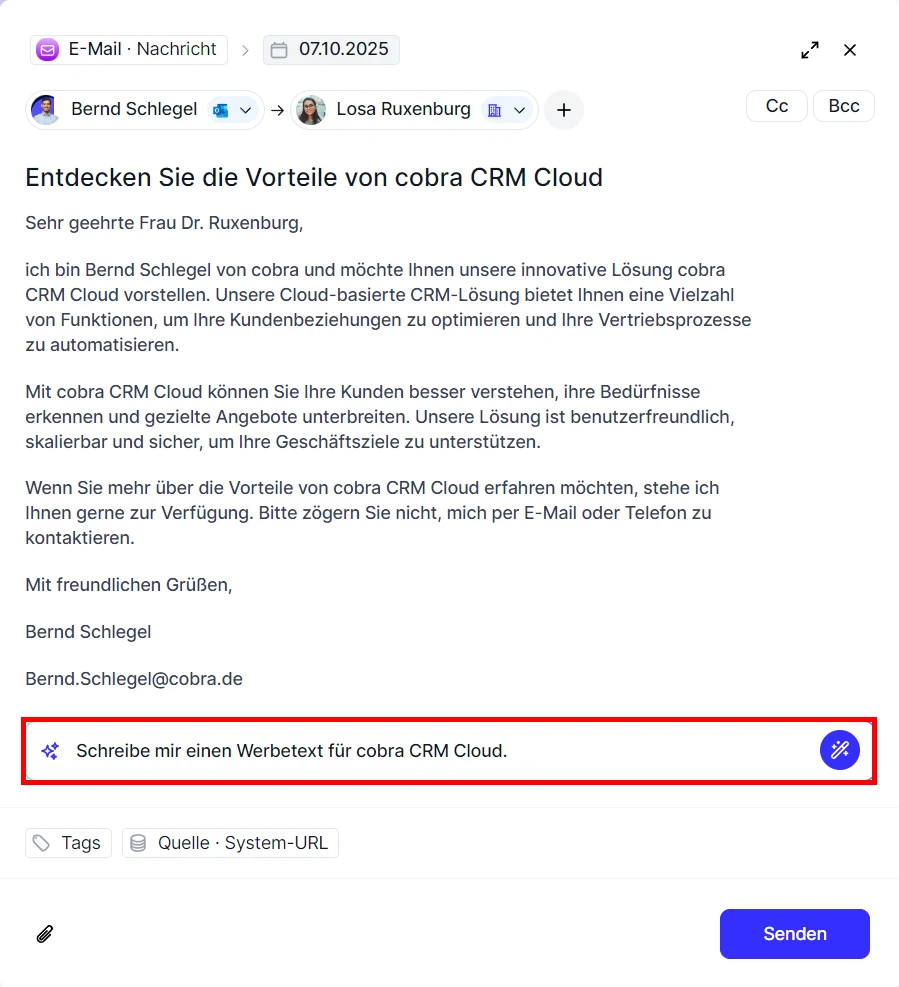
Task: Click the plus icon to add a recipient
Action: (x=564, y=110)
